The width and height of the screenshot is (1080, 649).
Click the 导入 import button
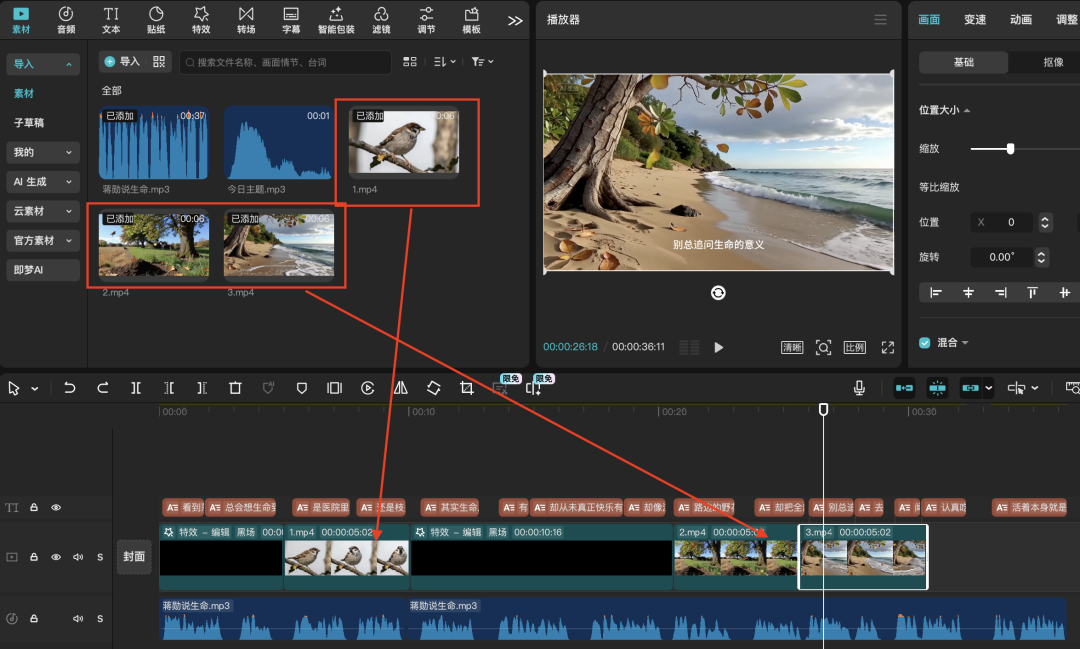pos(122,62)
